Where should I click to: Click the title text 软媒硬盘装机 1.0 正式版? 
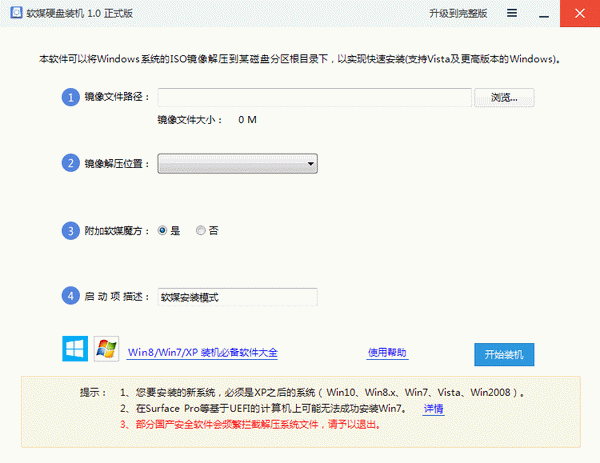(x=80, y=13)
